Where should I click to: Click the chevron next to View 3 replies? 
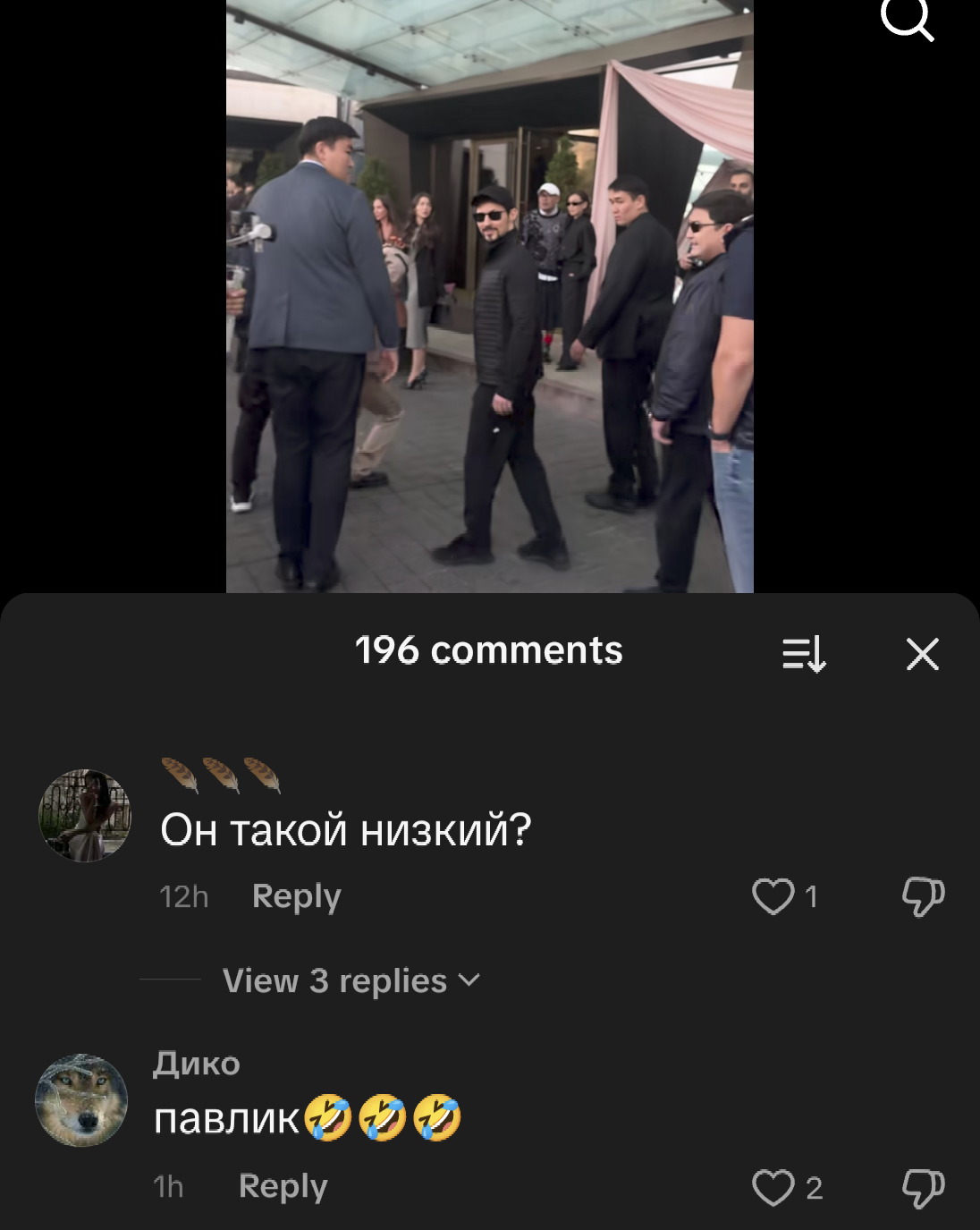[469, 980]
